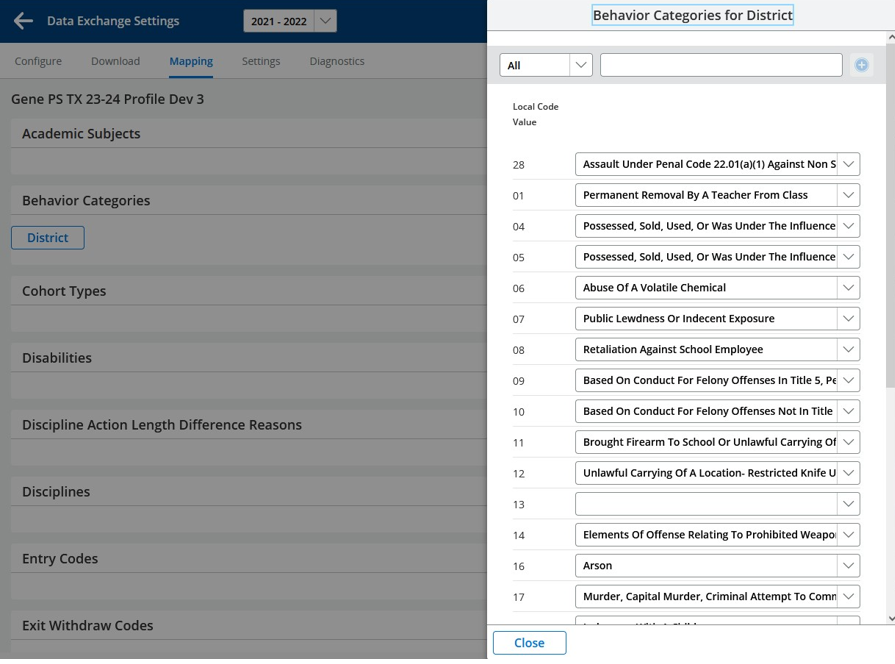The image size is (895, 664).
Task: Expand the Arson mapping dropdown
Action: coord(848,565)
